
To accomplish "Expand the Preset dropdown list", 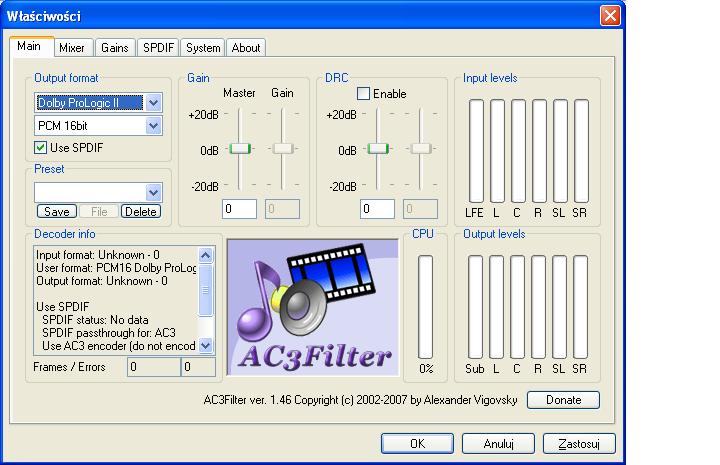I will pos(153,192).
